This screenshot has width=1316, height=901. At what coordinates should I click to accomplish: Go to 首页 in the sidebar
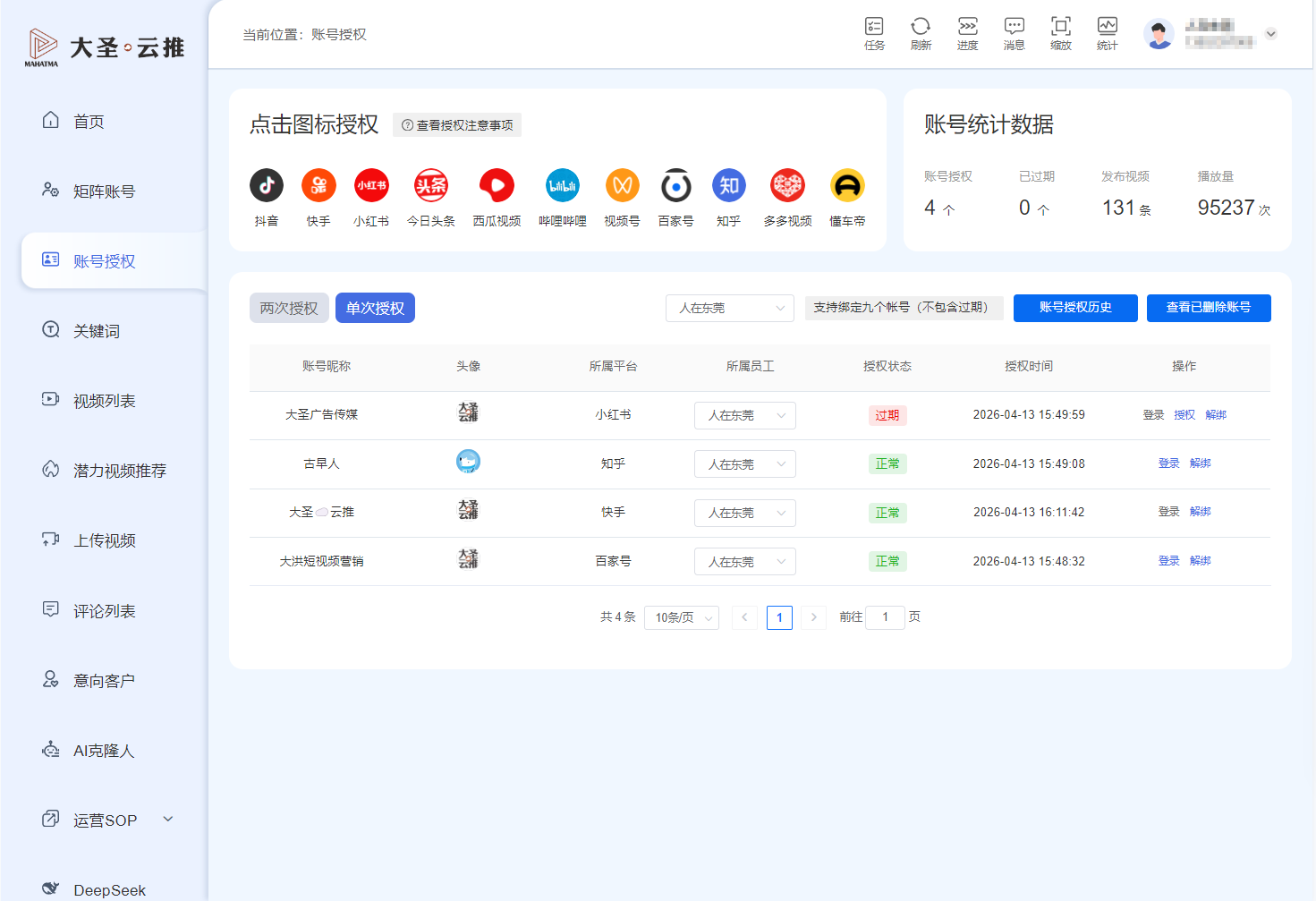pos(89,121)
